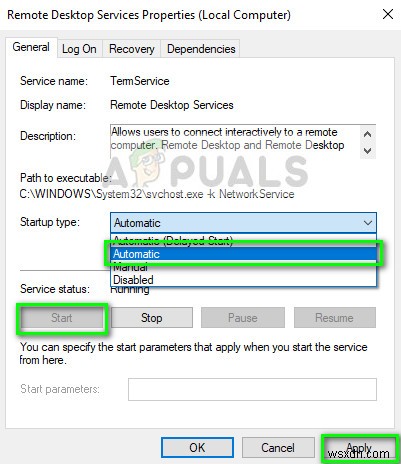Select the General tab
401x464 pixels.
[x=31, y=47]
